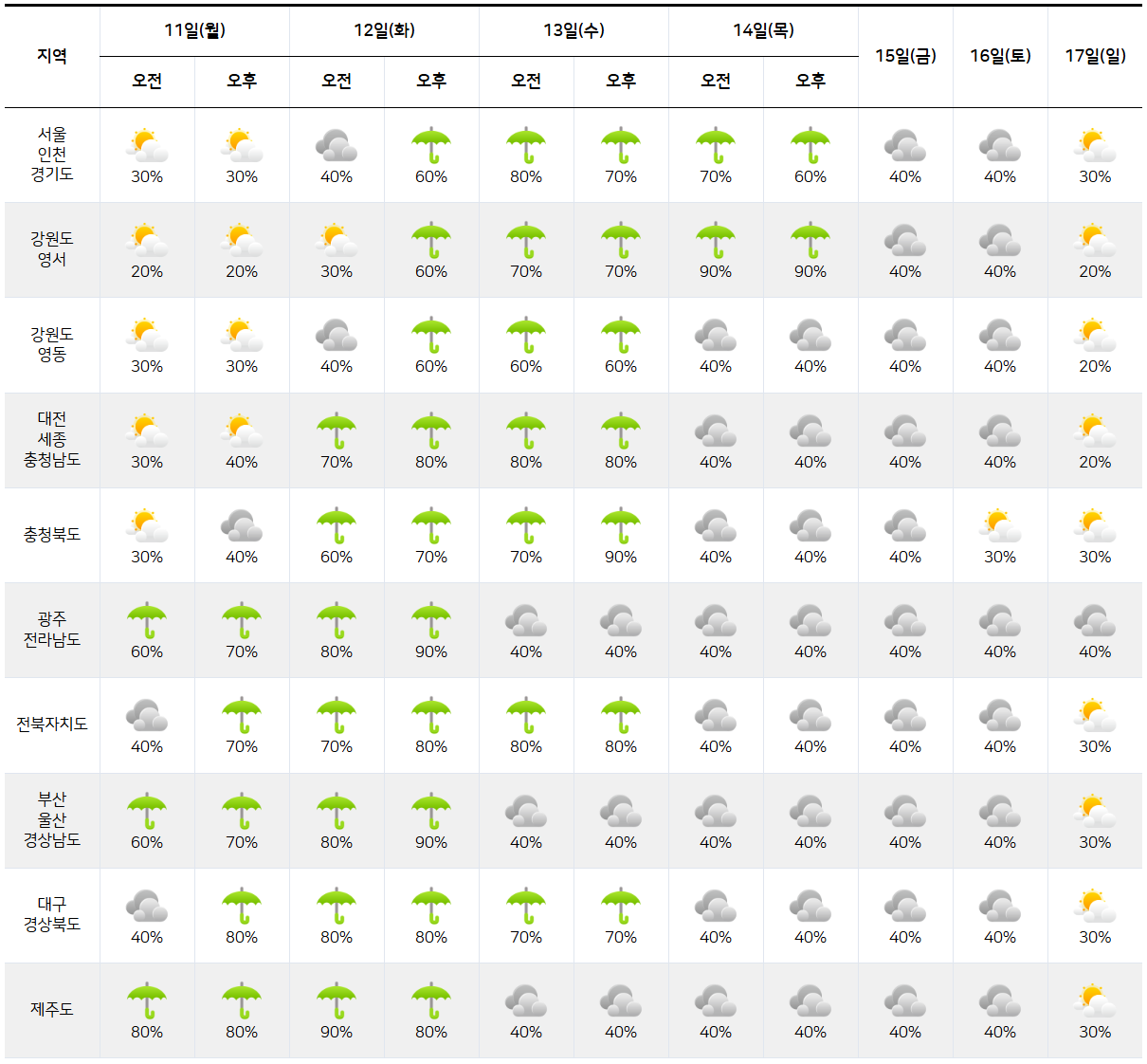1147x1064 pixels.
Task: Click the umbrella icon for 강원도 영동 13일 오전
Action: pos(526,336)
